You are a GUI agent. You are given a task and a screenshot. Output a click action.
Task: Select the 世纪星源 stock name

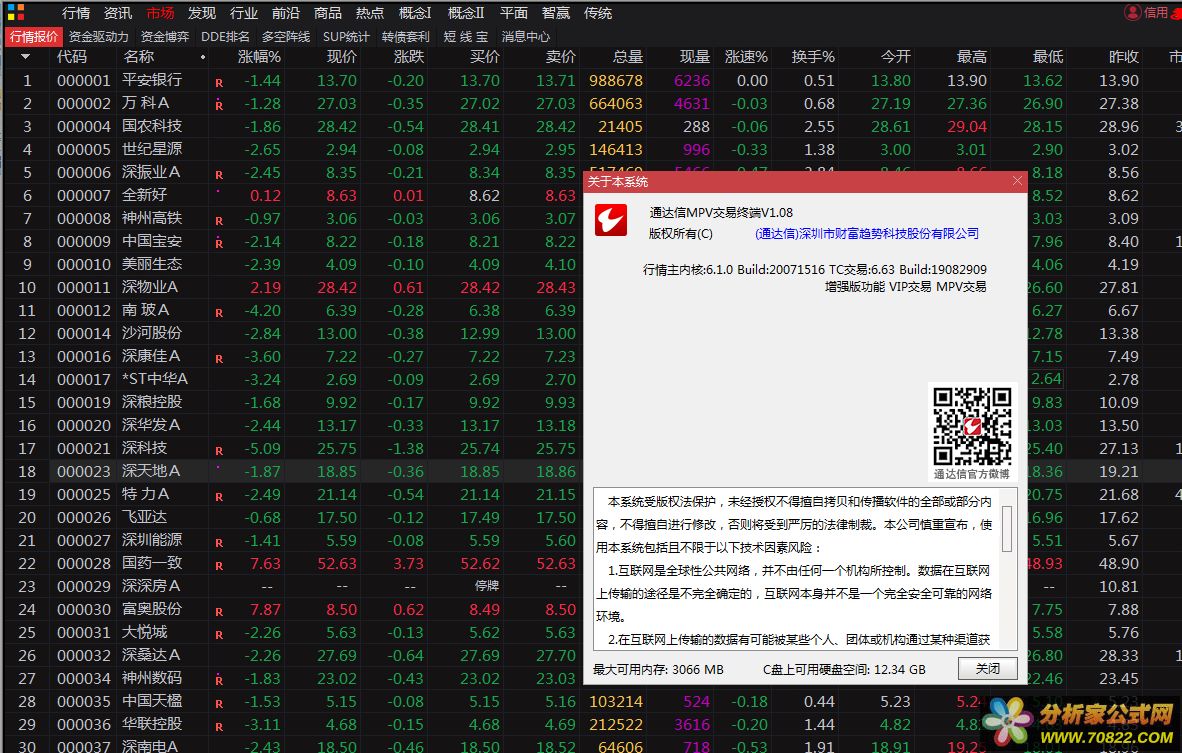(x=152, y=148)
